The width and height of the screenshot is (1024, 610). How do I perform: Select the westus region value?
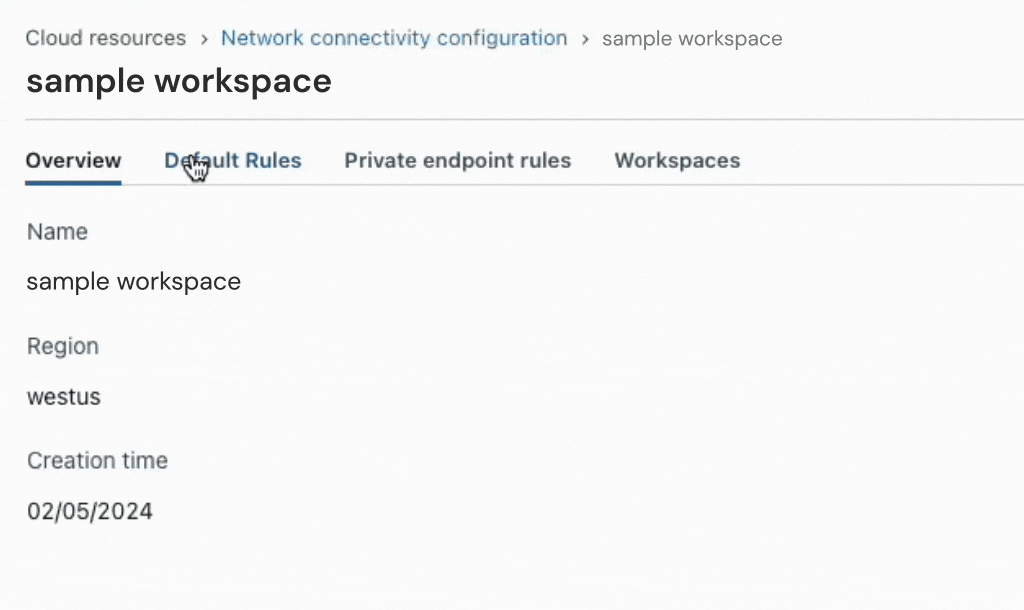(x=64, y=397)
